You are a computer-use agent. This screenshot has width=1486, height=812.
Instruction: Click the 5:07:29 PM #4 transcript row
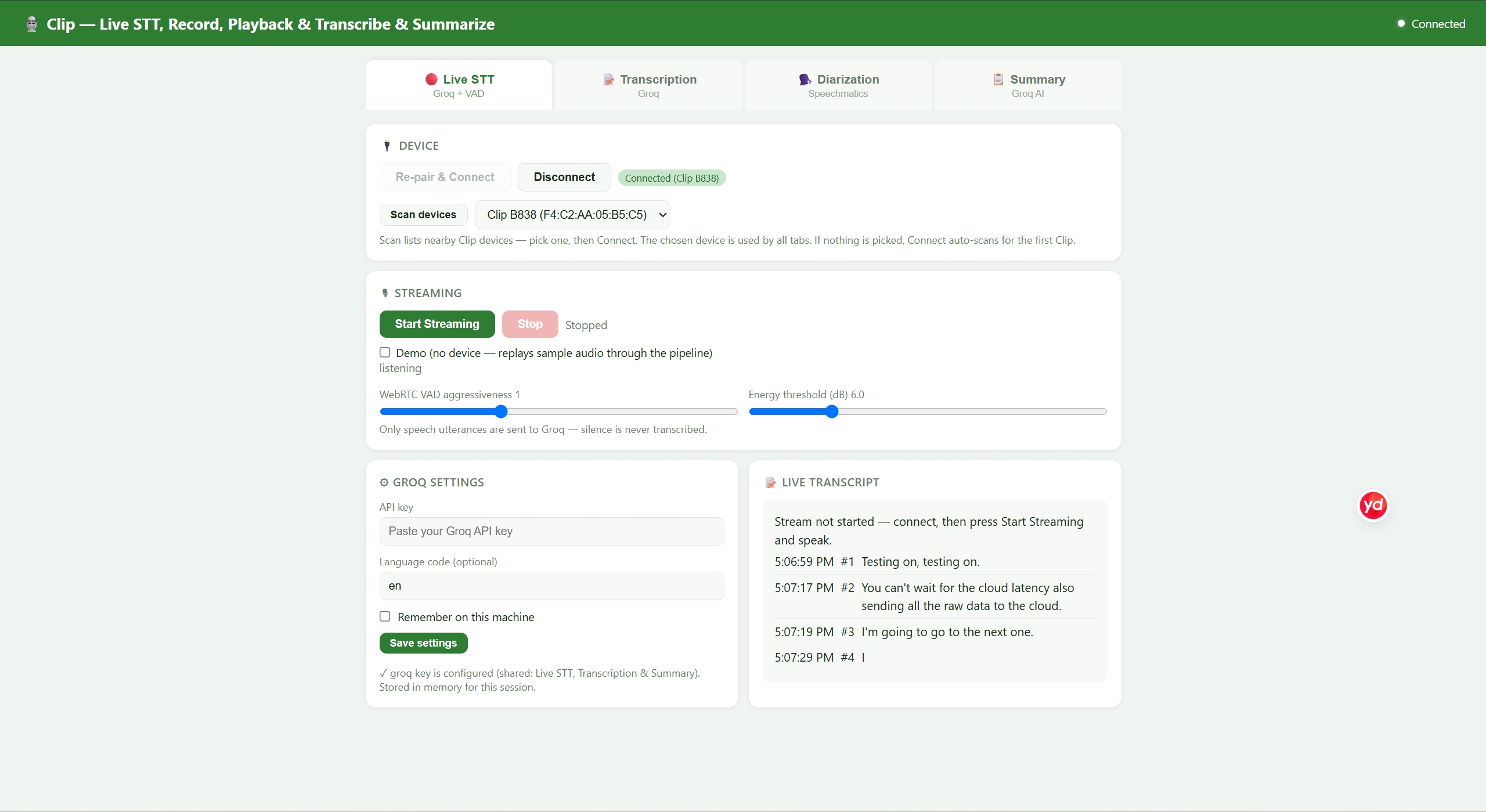935,657
